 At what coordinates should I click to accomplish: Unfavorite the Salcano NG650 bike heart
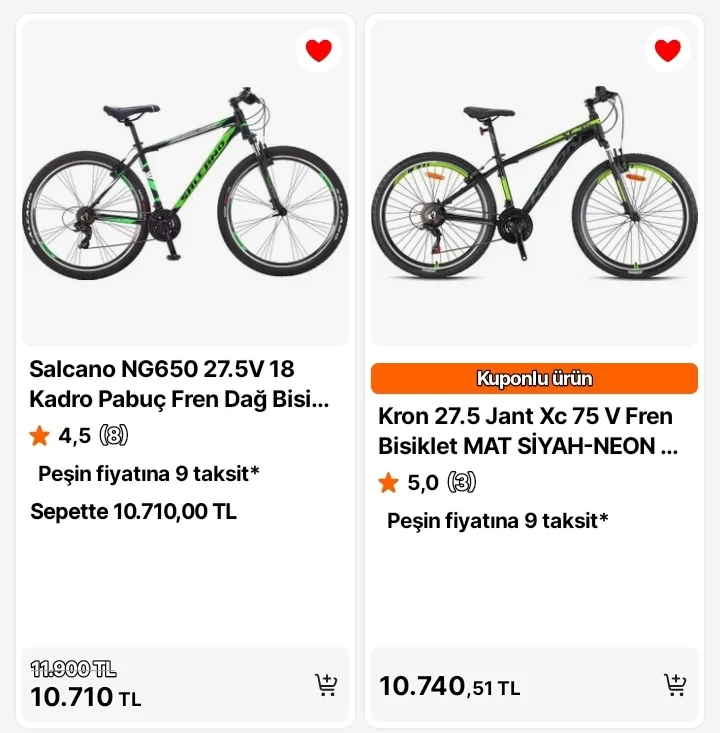[x=318, y=50]
